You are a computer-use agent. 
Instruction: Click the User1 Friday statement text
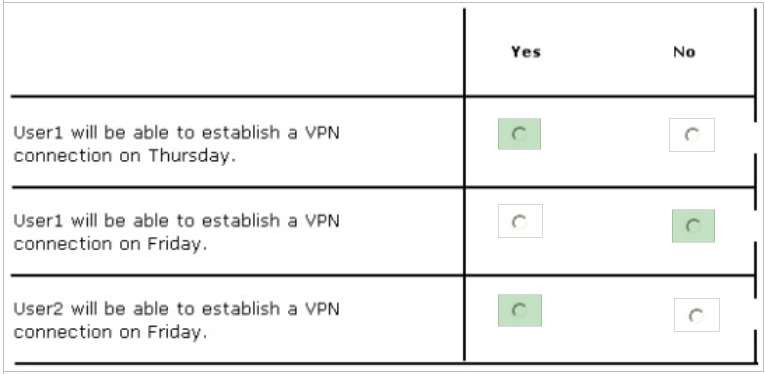point(176,233)
